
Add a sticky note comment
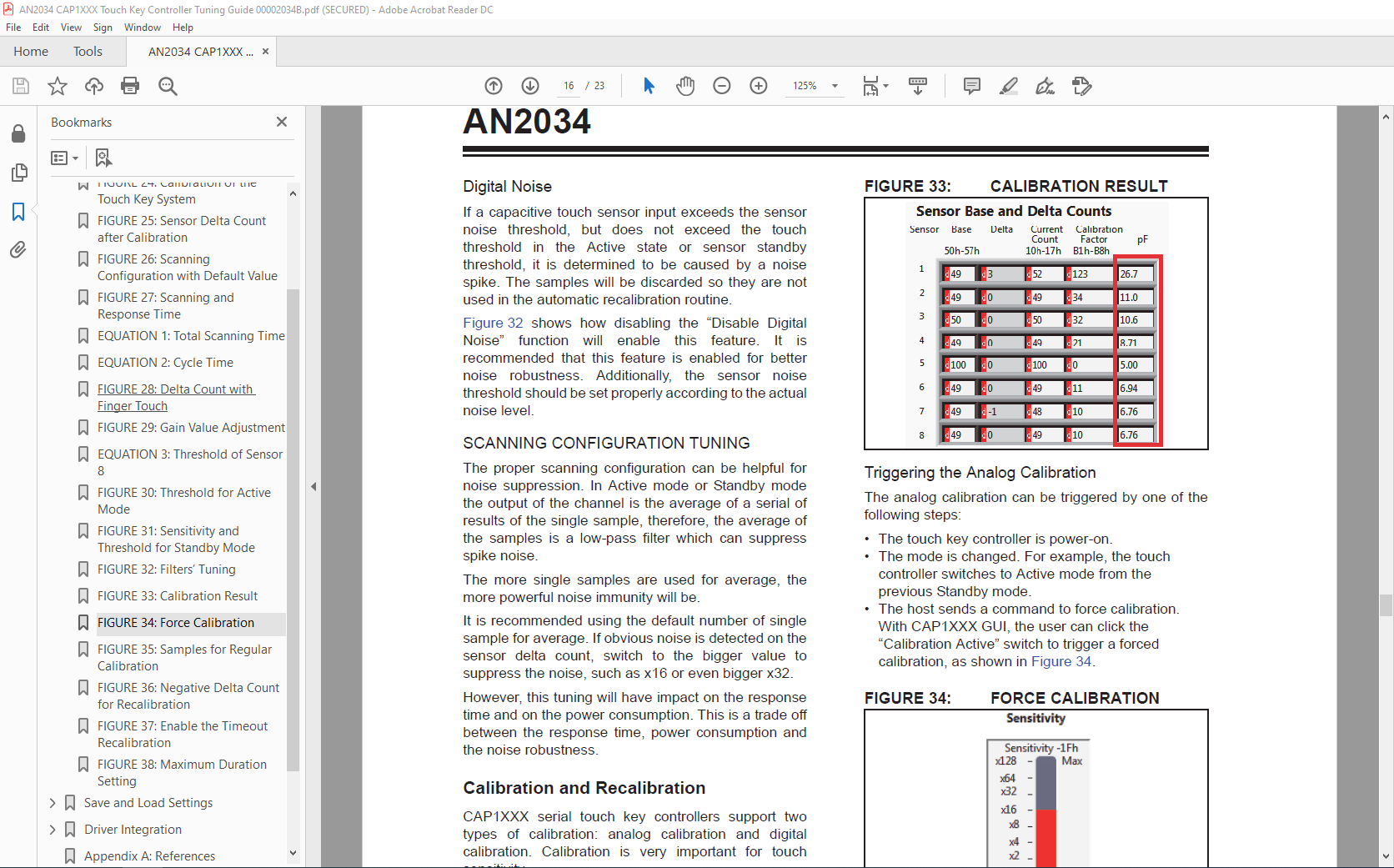971,86
